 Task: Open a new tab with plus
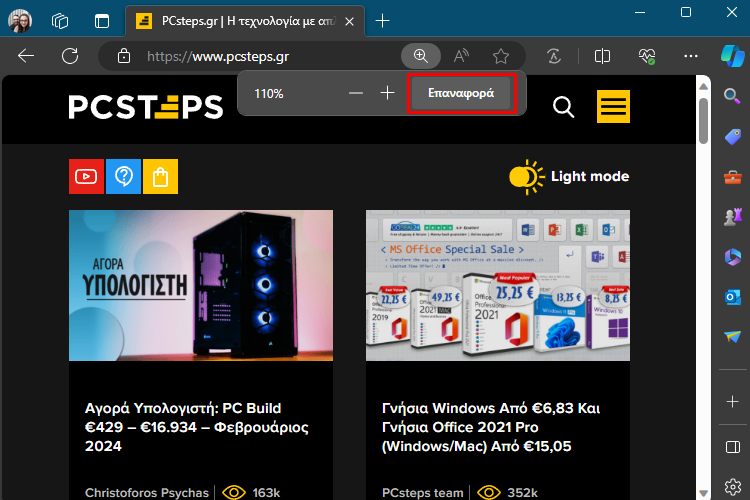[382, 21]
